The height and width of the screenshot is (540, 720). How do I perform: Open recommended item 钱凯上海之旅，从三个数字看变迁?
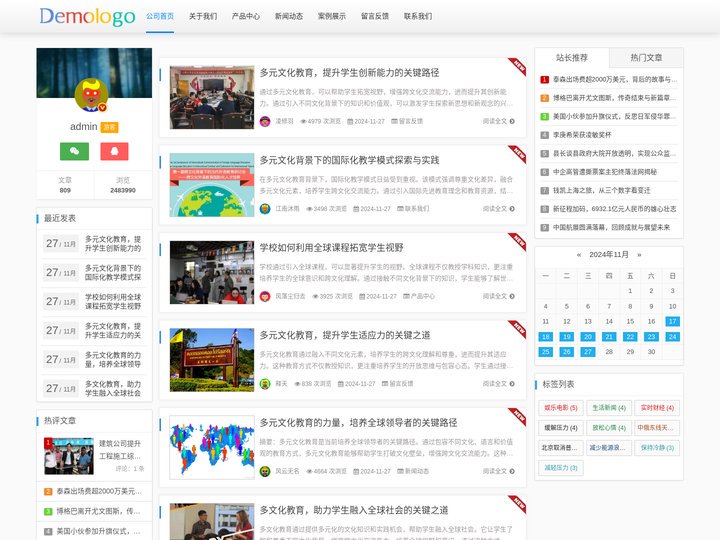click(x=602, y=190)
